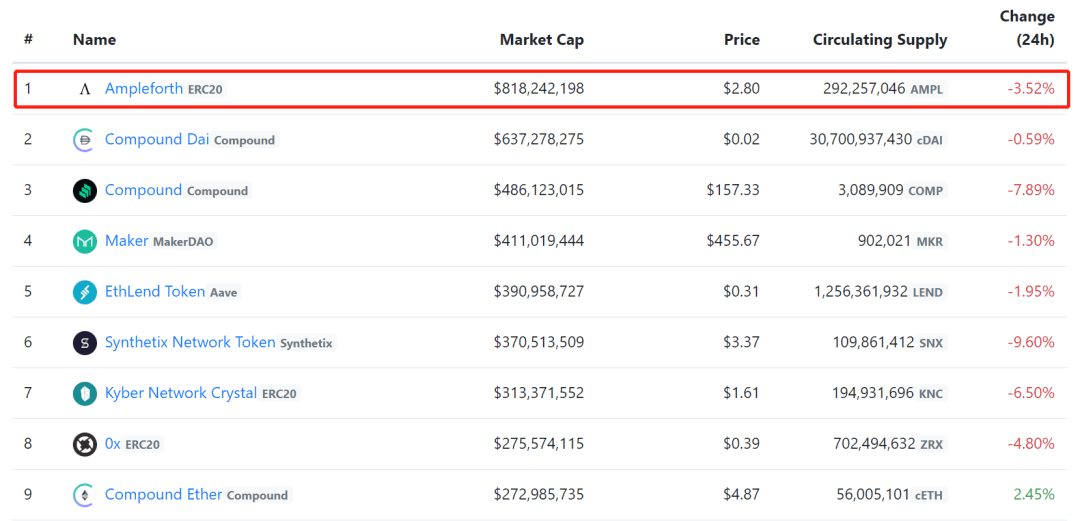
Task: Open the Compound Ether link
Action: (x=163, y=494)
